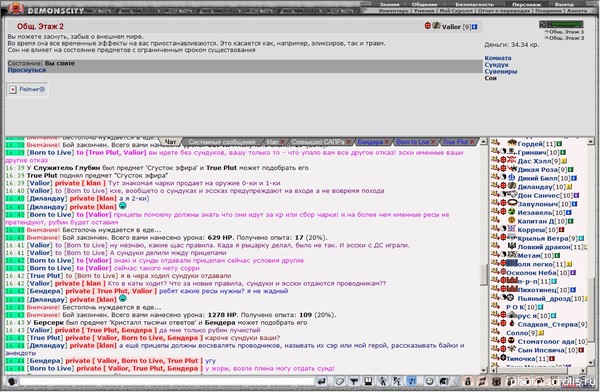
Task: Click the funnel filter icon in chat toolbar
Action: click(x=354, y=381)
